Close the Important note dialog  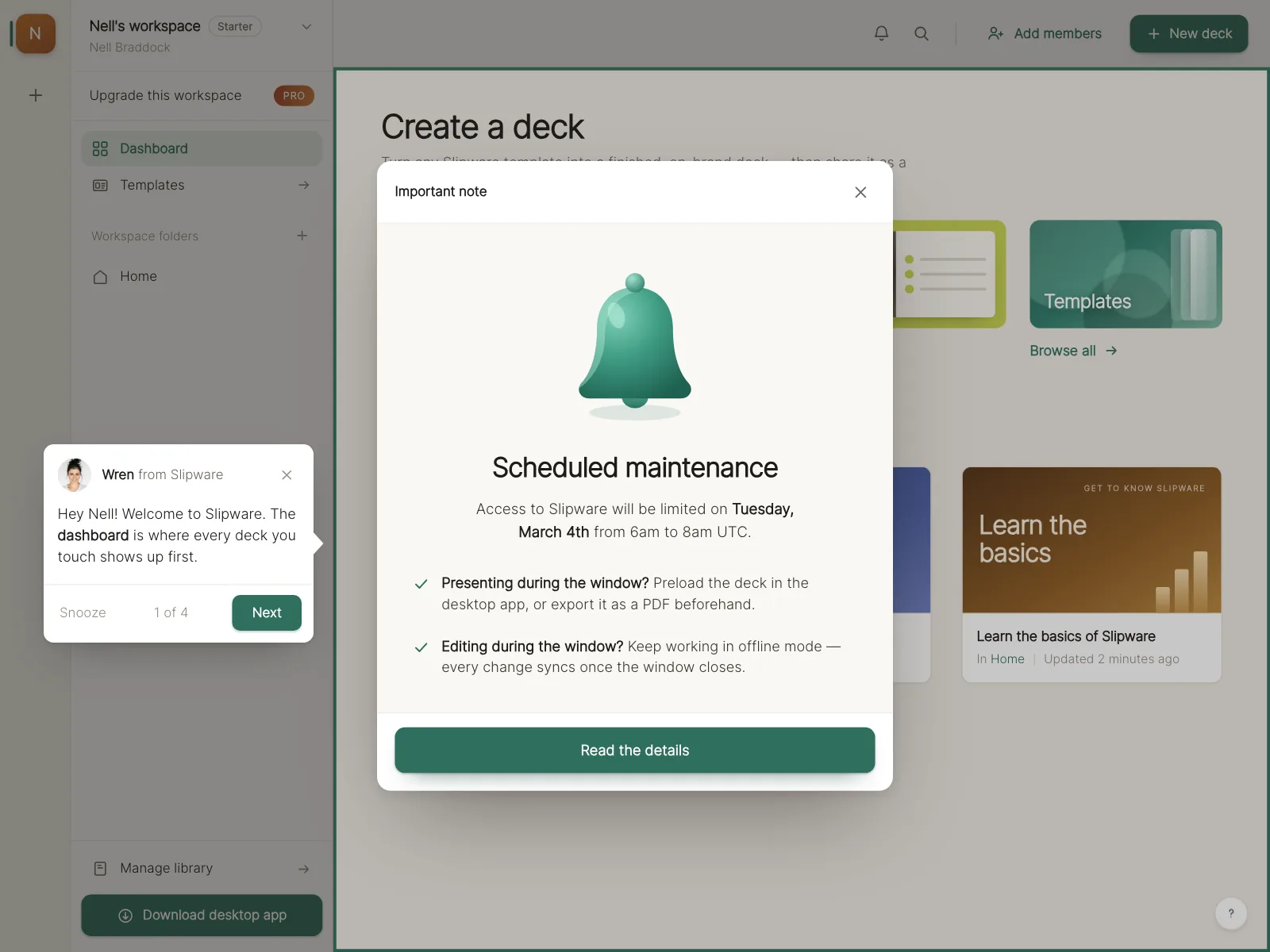pos(860,192)
